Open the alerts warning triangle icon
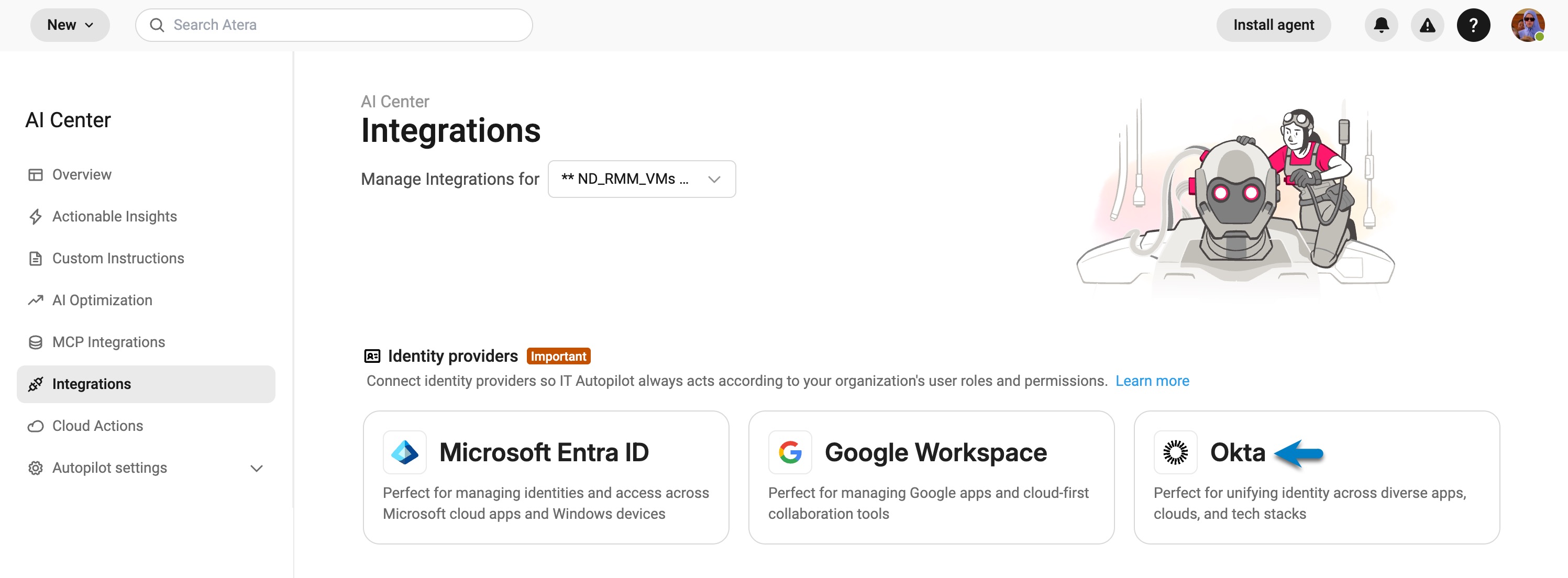Image resolution: width=1568 pixels, height=578 pixels. (x=1428, y=25)
